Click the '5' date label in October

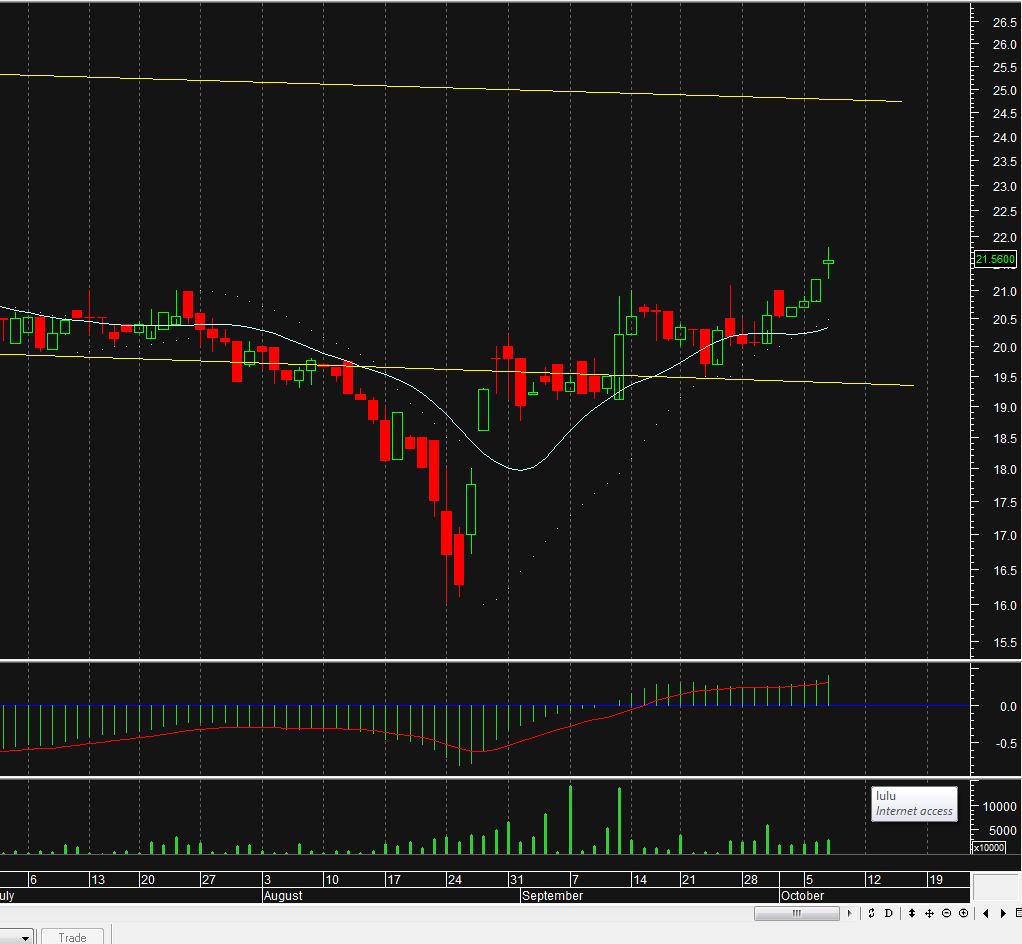point(809,879)
